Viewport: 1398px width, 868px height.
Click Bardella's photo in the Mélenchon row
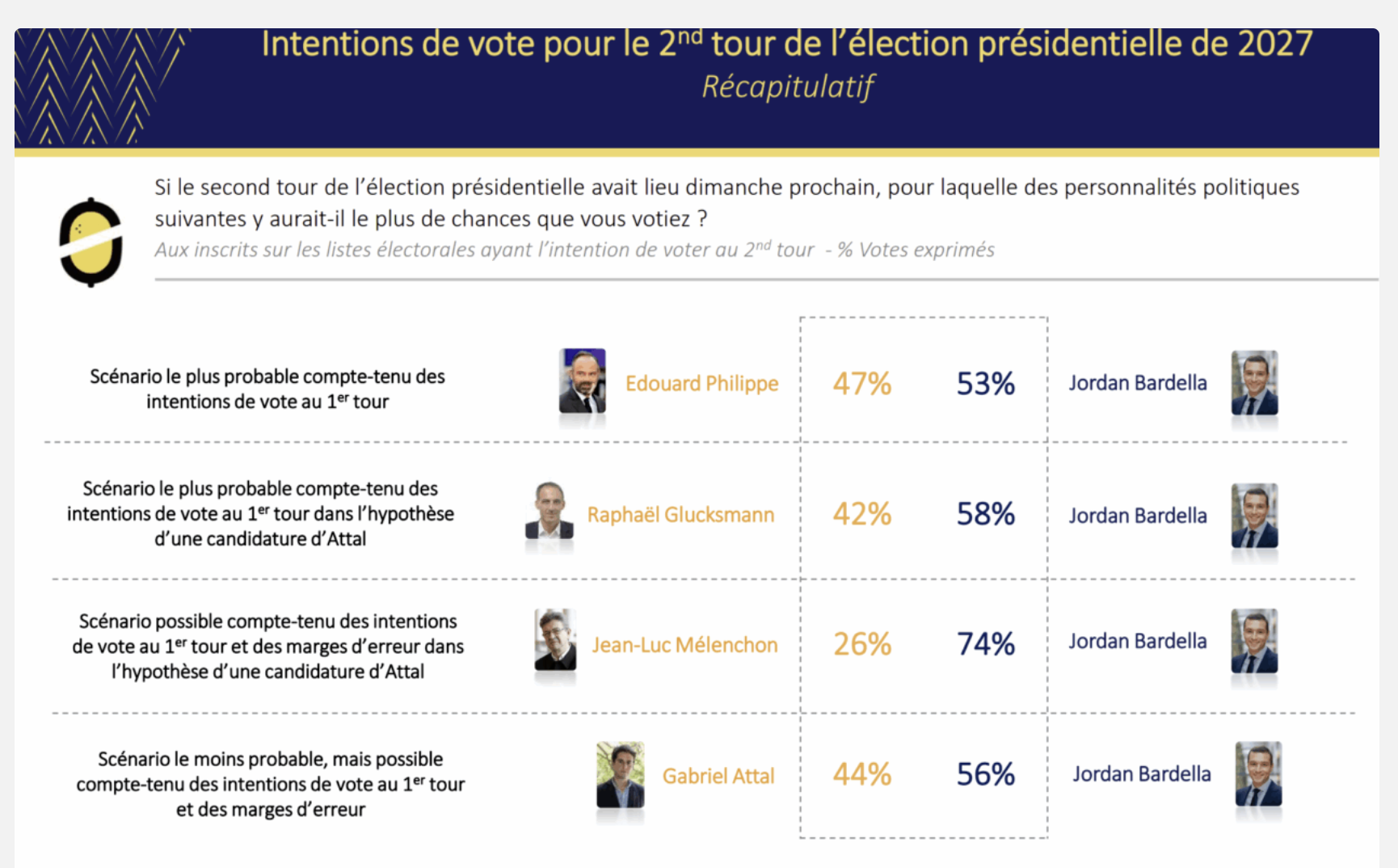1254,641
